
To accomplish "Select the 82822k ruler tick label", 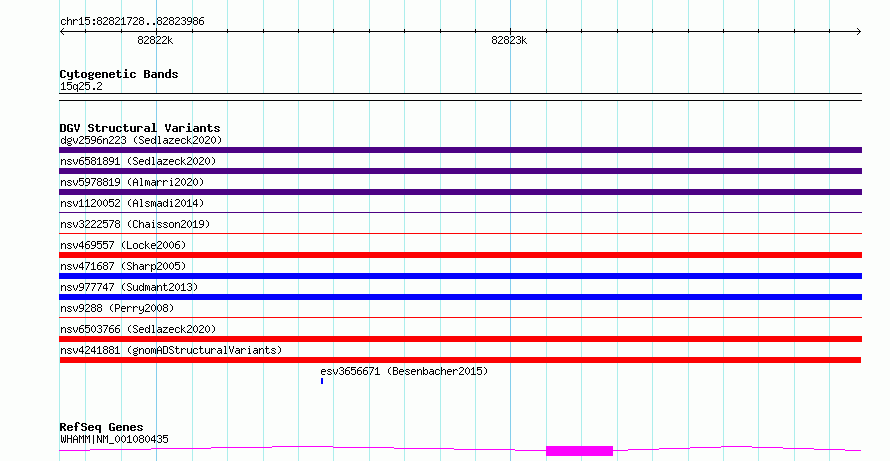I will 155,40.
